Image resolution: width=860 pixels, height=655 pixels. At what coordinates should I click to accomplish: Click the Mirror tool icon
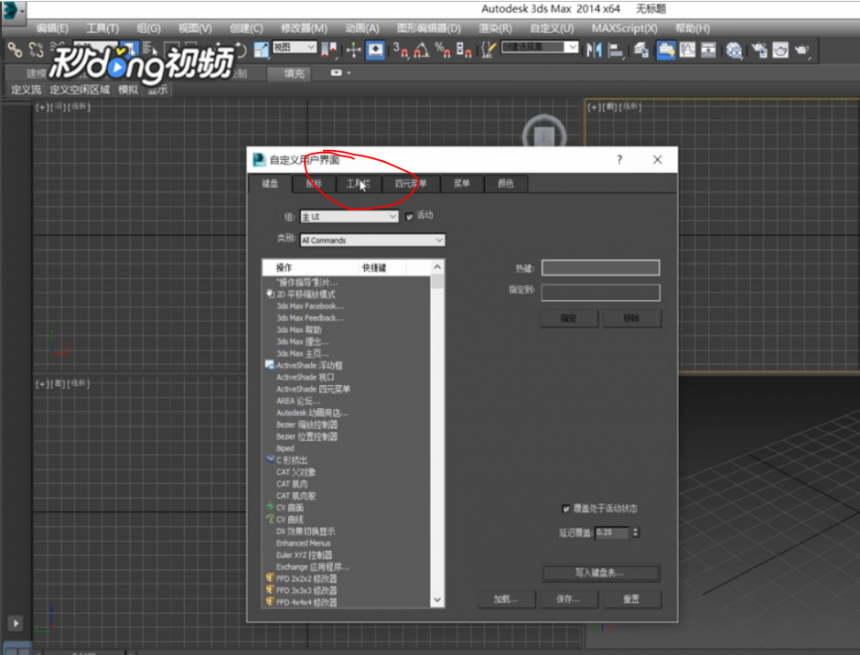click(593, 50)
